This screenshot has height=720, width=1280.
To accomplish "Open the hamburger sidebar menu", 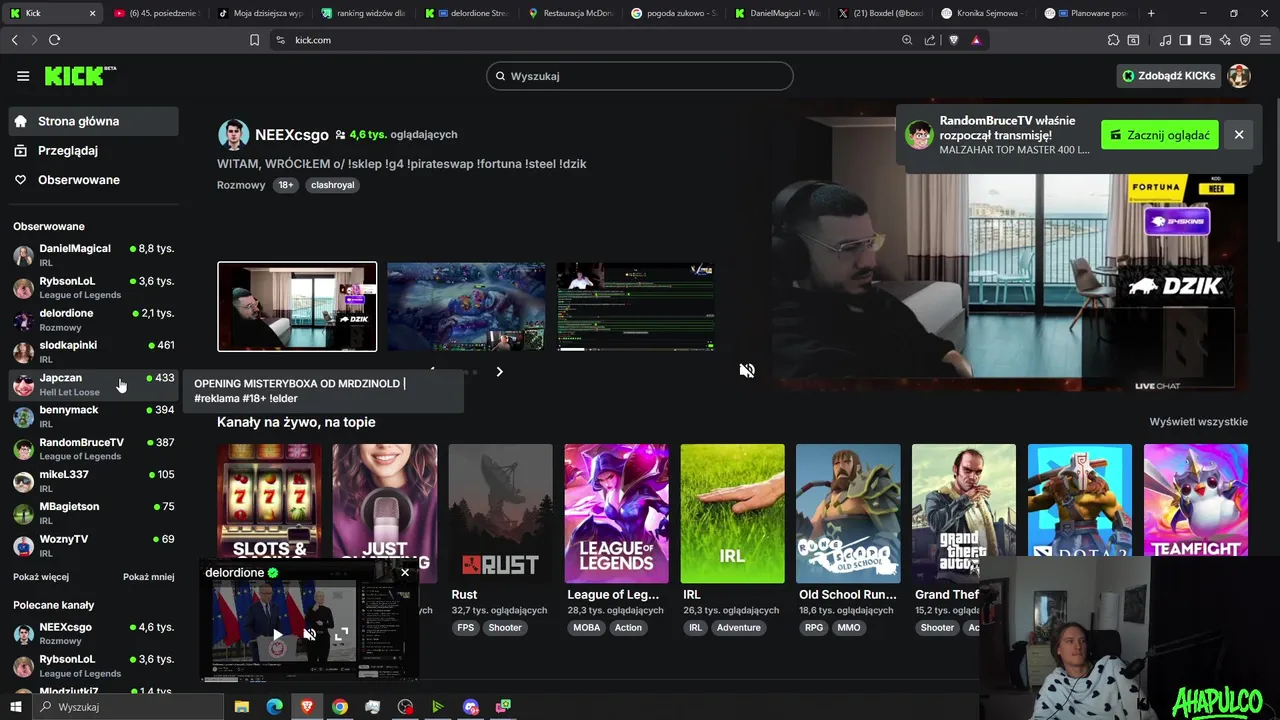I will 23,76.
